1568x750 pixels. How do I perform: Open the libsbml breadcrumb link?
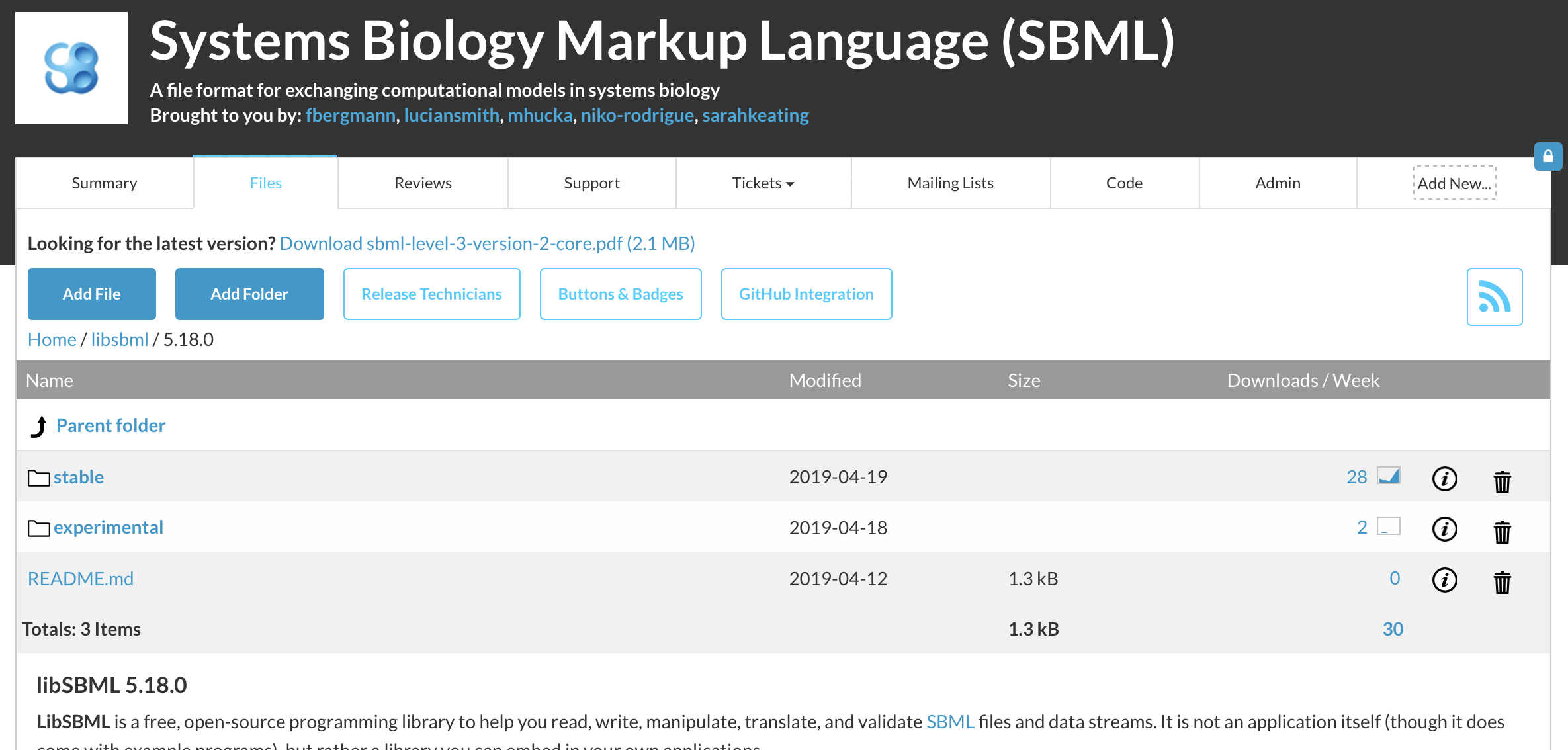119,339
